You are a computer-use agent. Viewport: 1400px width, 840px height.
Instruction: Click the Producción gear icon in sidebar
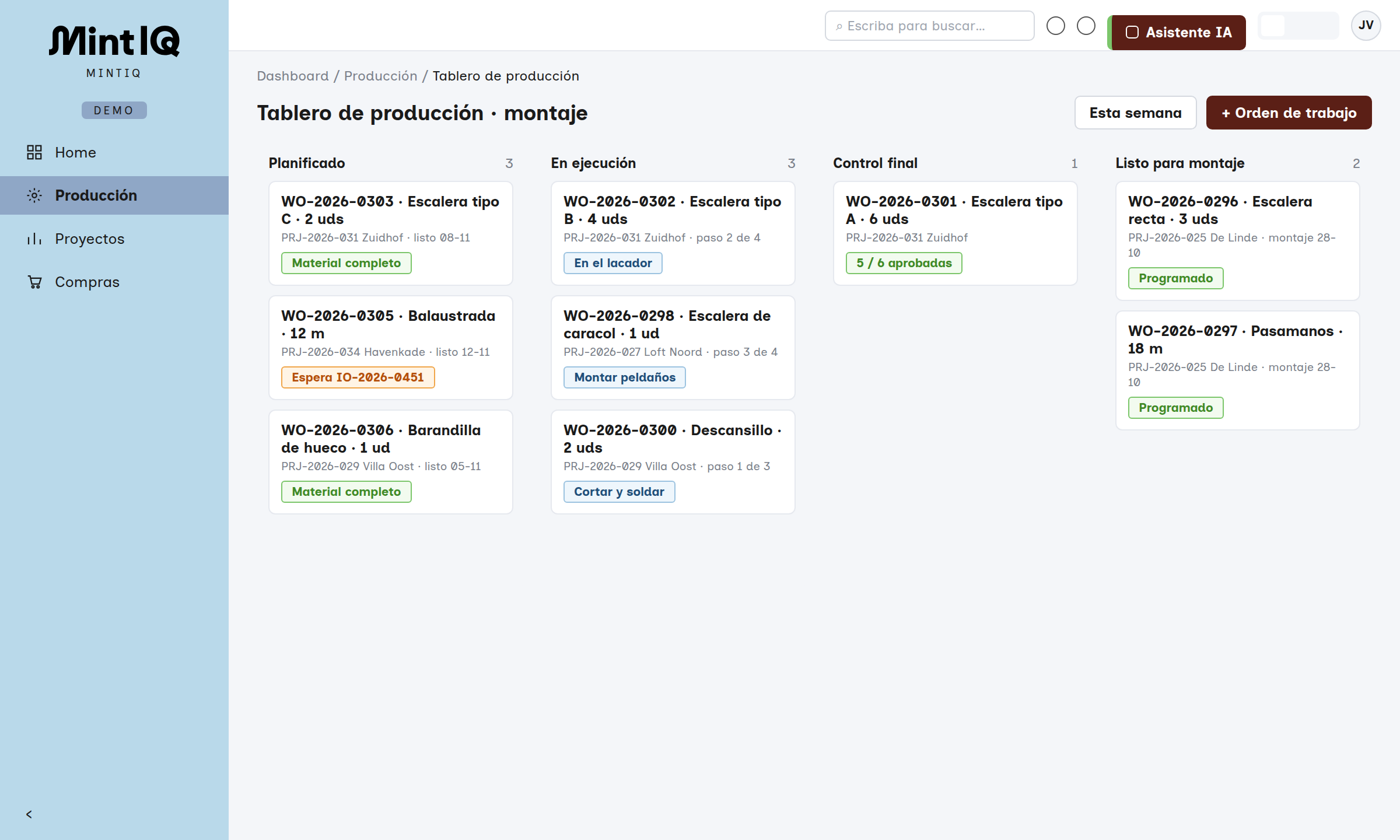pos(34,195)
